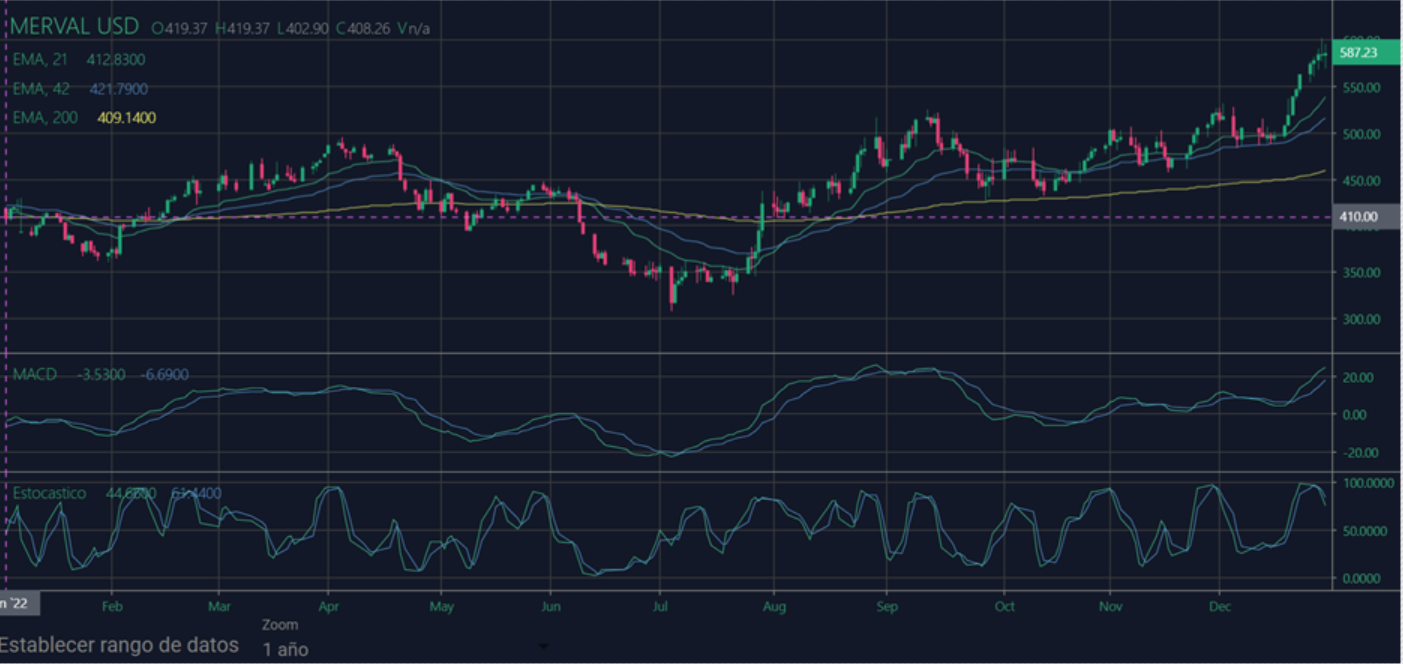Screen dimensions: 1403x664
Task: Click the high price H419.37
Action: pyautogui.click(x=242, y=28)
